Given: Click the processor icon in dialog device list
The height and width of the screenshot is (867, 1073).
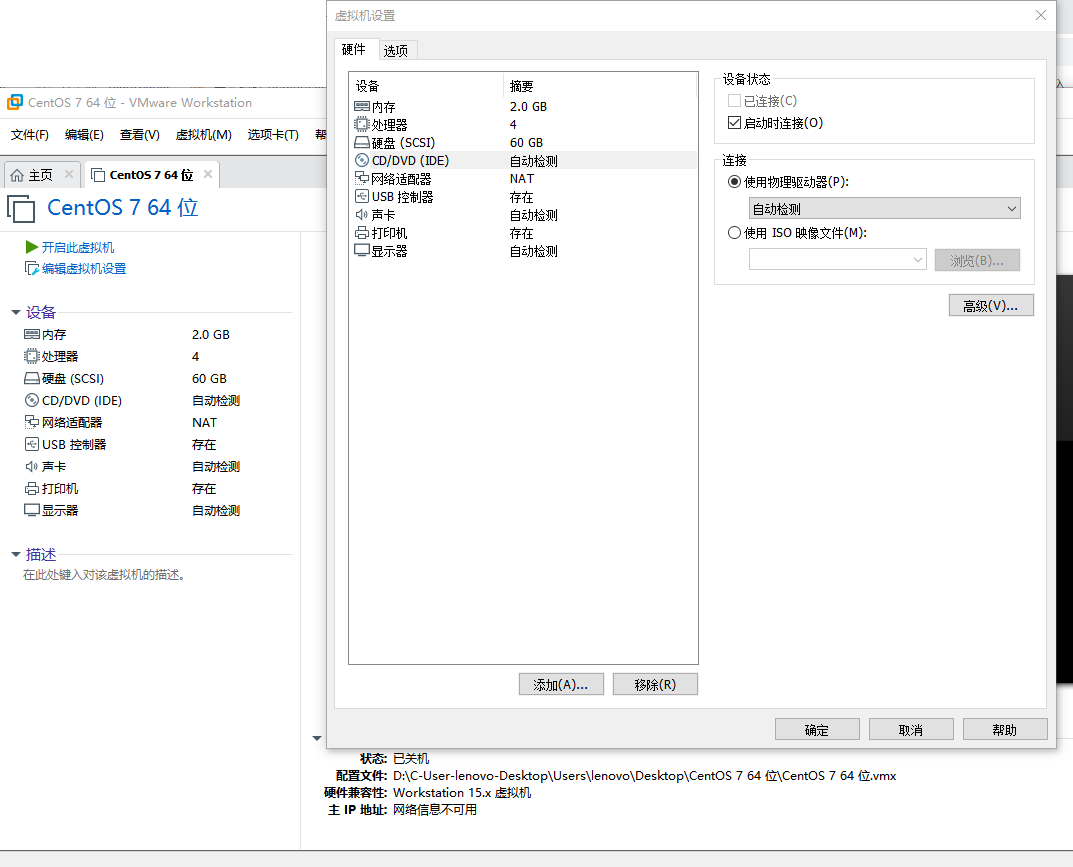Looking at the screenshot, I should coord(362,124).
